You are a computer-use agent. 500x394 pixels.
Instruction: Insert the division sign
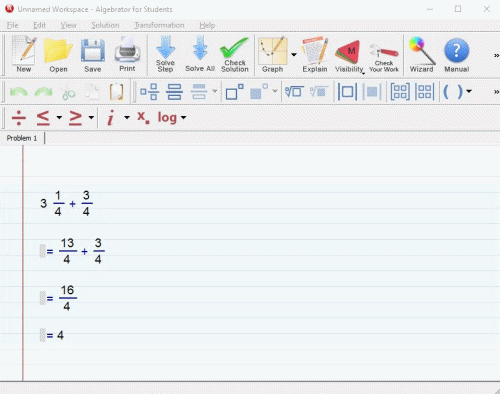click(19, 118)
